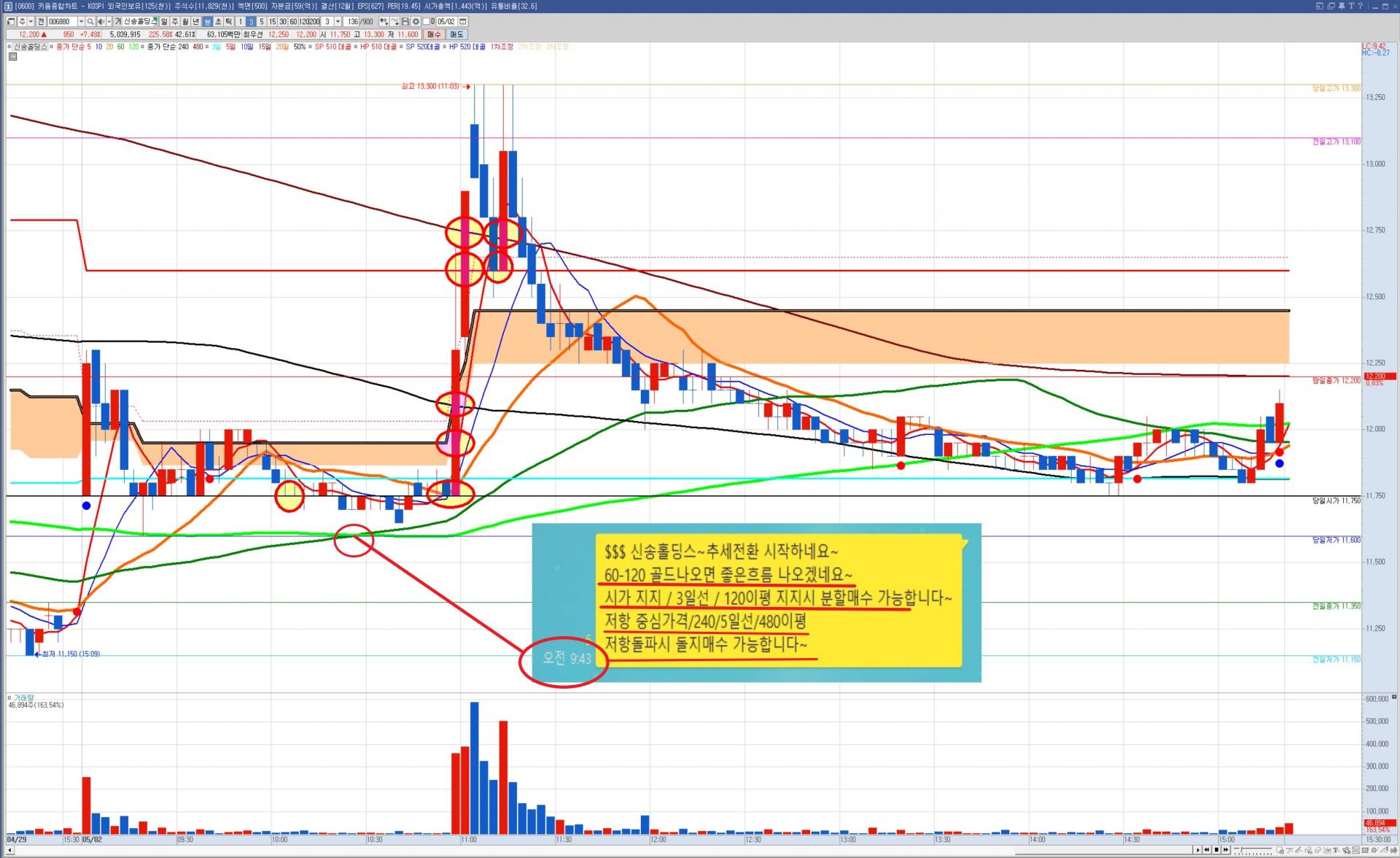Toggle the SP 510 대골 indicator checkbox
Viewport: 1400px width, 858px height.
click(x=311, y=47)
